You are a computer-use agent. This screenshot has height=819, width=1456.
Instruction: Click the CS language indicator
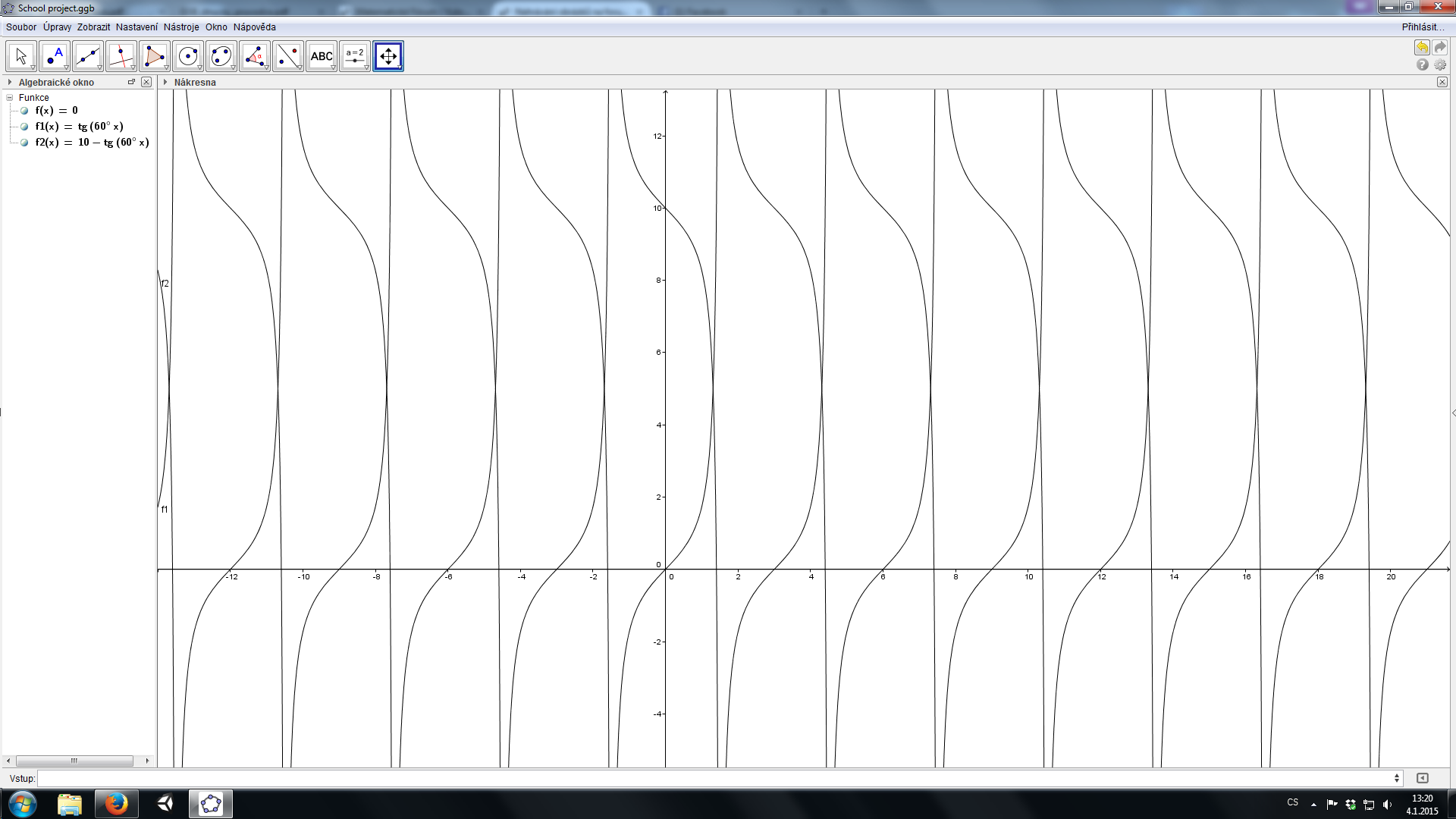[x=1293, y=802]
